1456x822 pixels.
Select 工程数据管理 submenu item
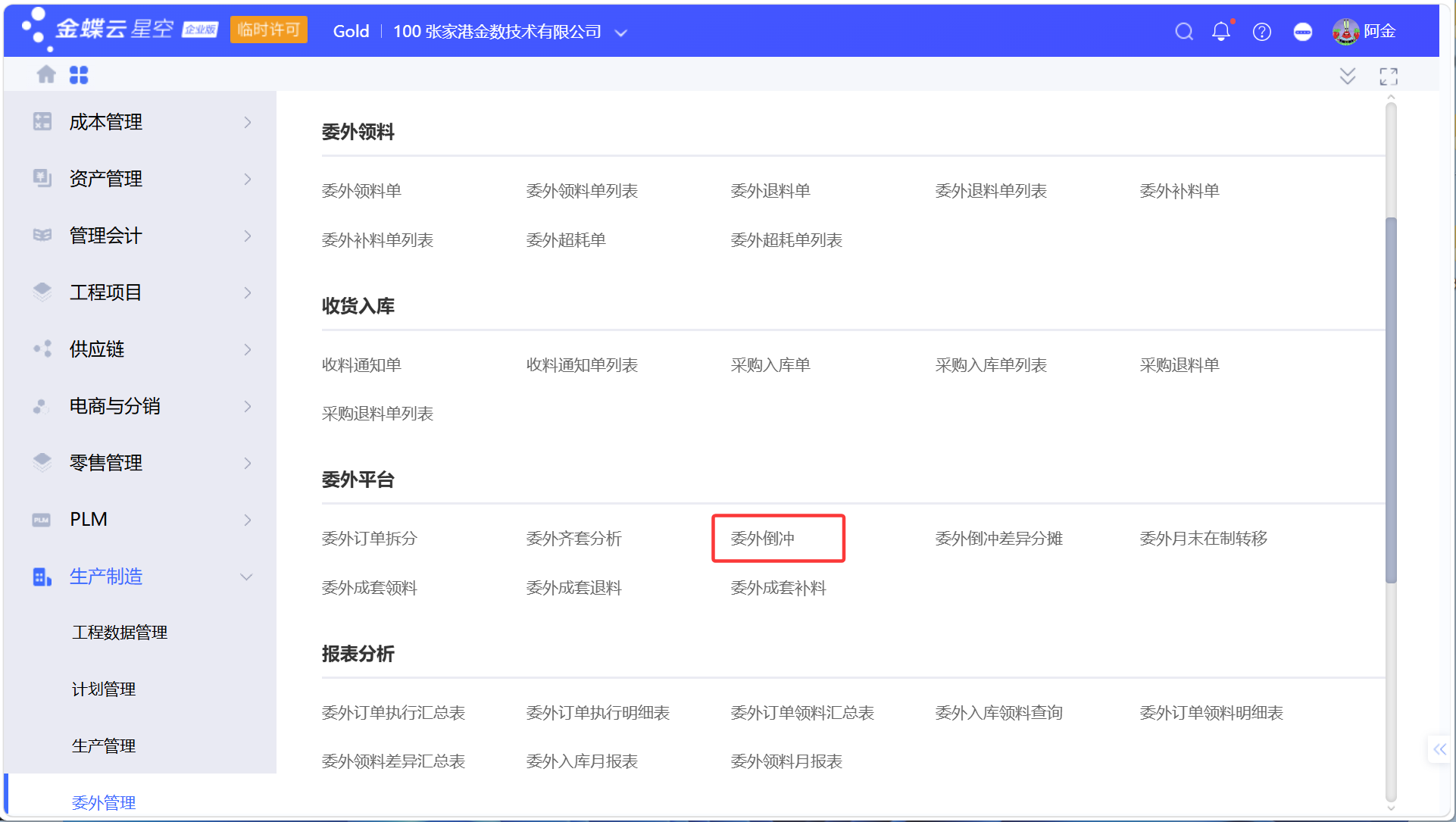pyautogui.click(x=120, y=632)
